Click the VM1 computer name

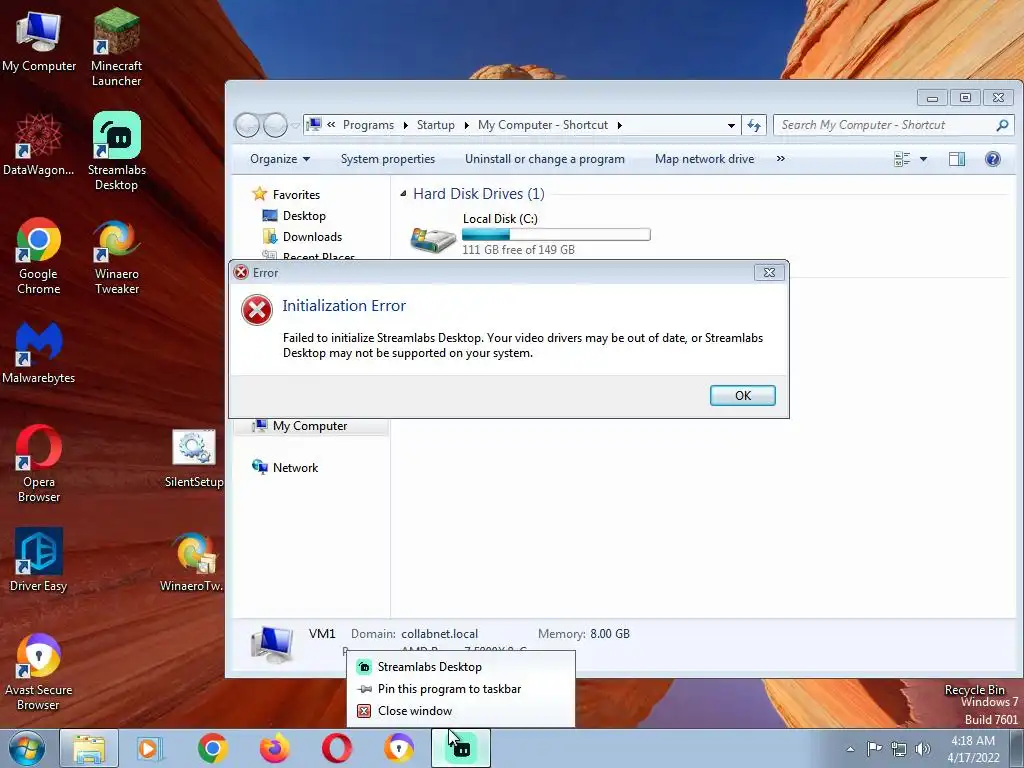tap(322, 633)
